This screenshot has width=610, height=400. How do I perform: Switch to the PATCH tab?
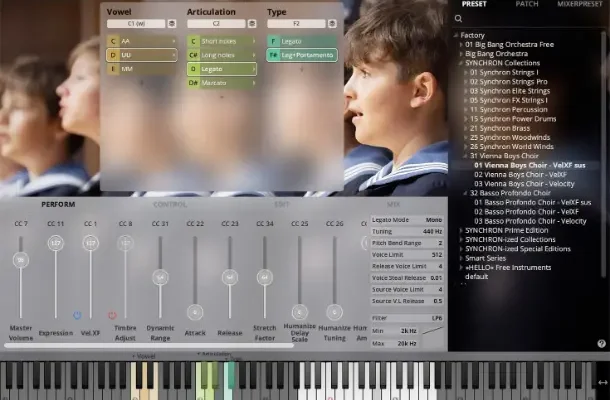coord(527,4)
